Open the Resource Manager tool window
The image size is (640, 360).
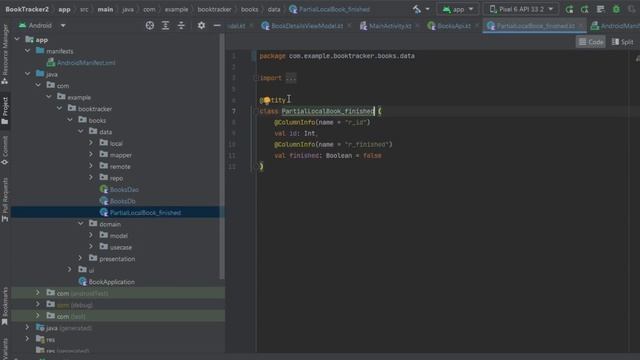pos(5,54)
